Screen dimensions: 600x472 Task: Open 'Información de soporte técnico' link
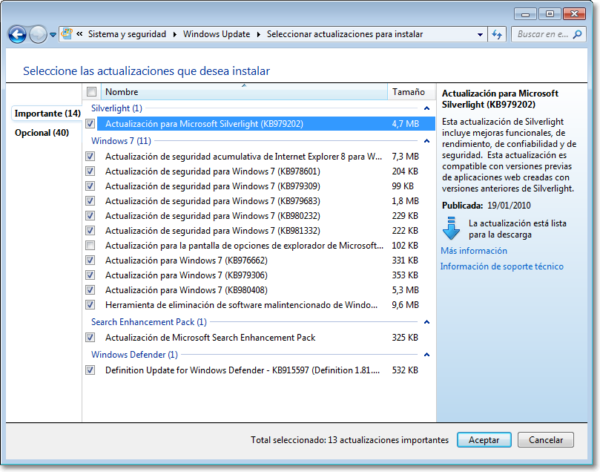tap(502, 266)
